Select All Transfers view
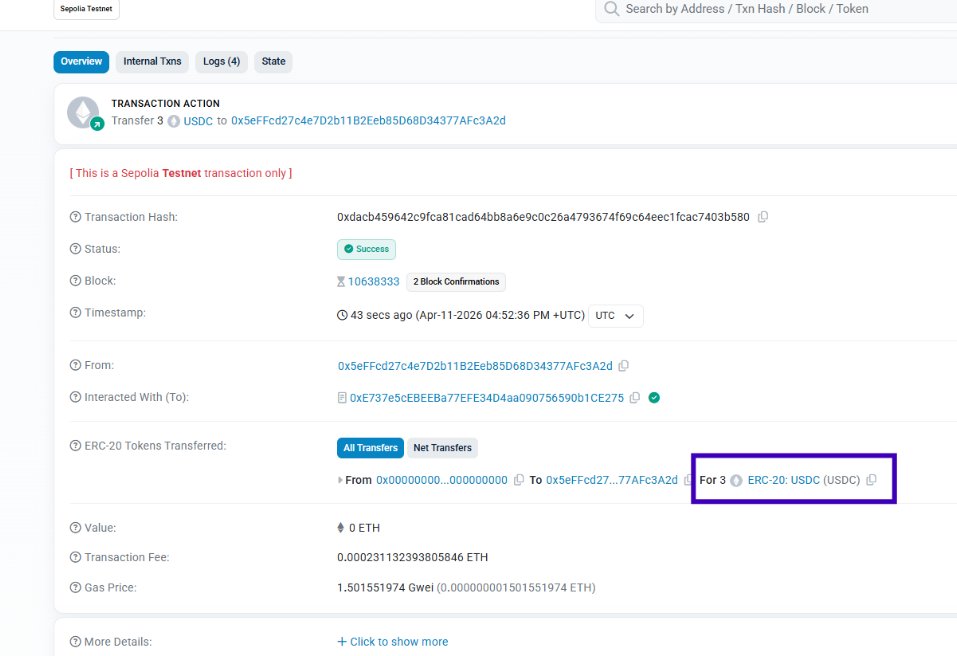The width and height of the screenshot is (957, 656). pos(370,448)
